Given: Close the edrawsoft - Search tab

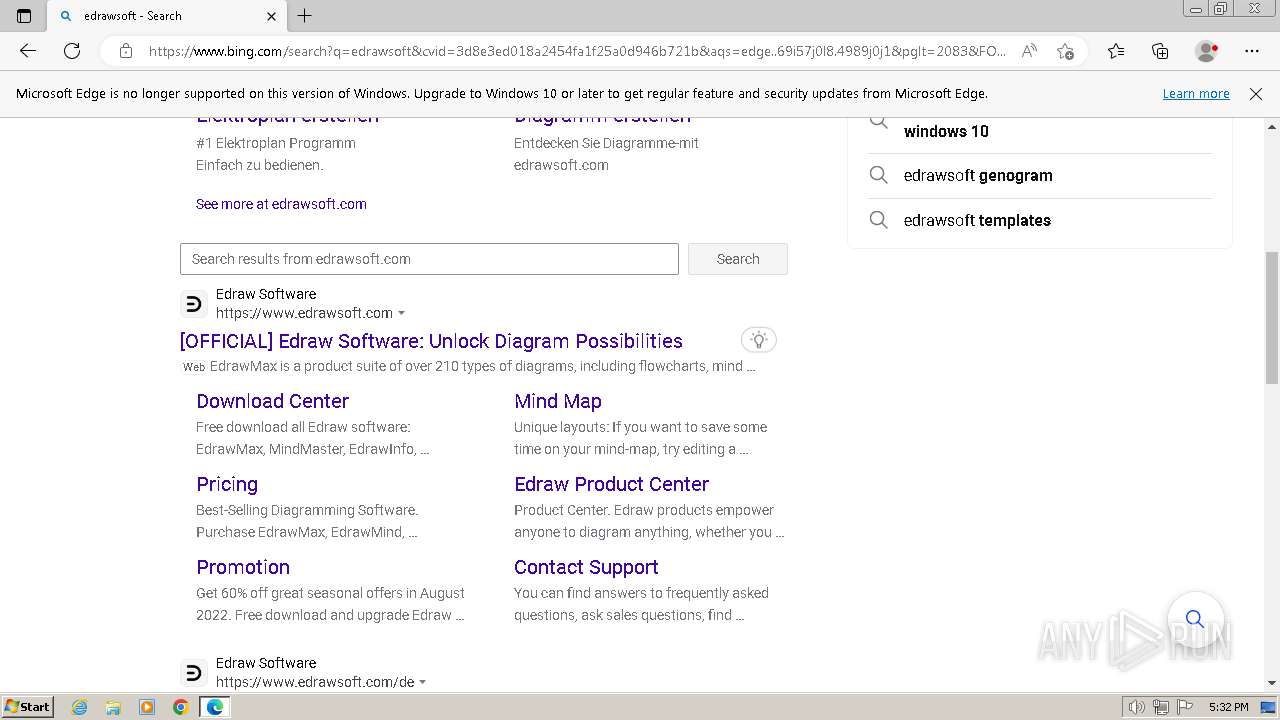Looking at the screenshot, I should pyautogui.click(x=272, y=16).
